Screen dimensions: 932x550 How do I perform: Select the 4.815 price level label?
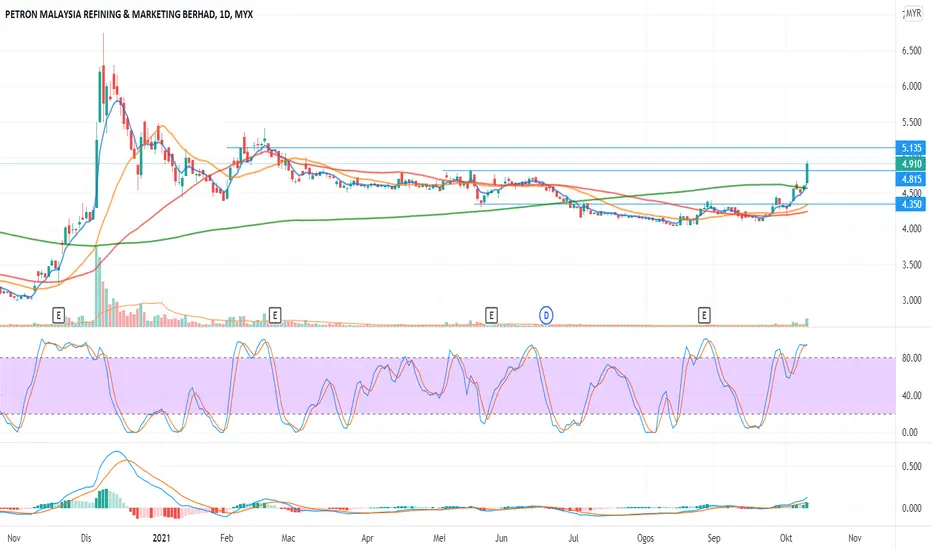point(911,179)
